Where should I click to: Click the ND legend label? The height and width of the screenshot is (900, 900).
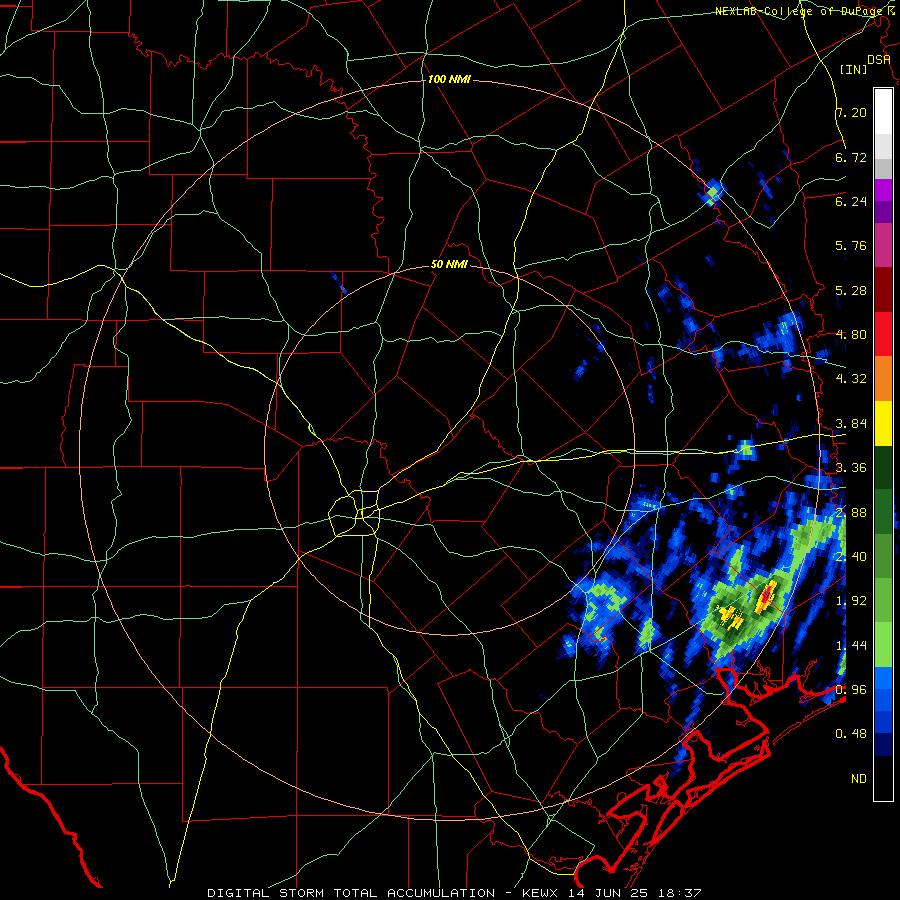click(x=859, y=779)
